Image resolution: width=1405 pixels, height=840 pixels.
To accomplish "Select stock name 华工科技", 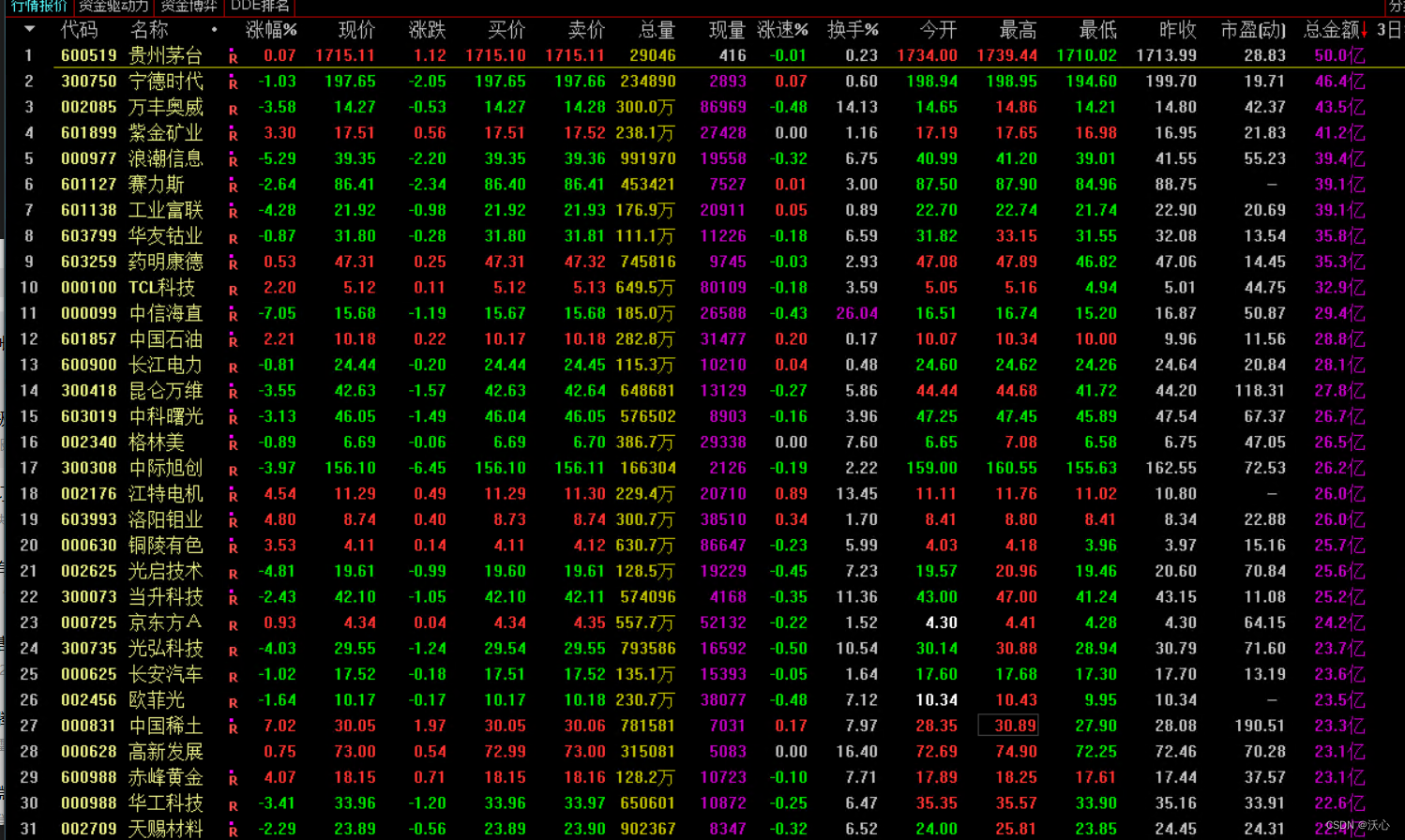I will click(166, 803).
